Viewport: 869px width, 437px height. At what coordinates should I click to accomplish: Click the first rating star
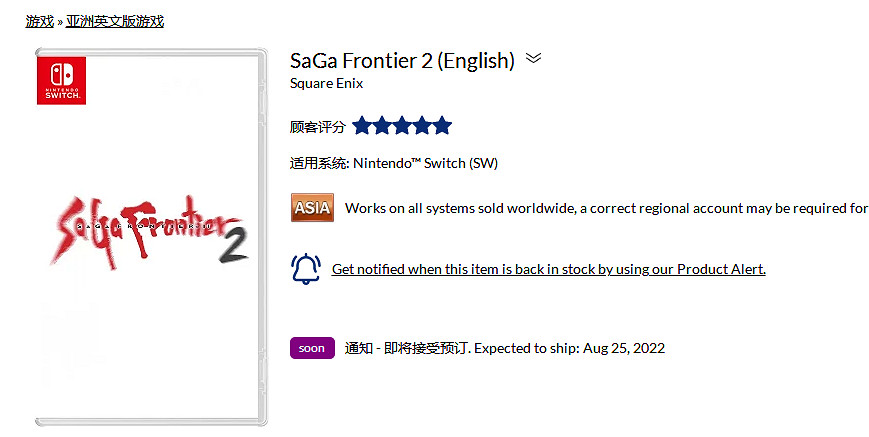tap(362, 126)
